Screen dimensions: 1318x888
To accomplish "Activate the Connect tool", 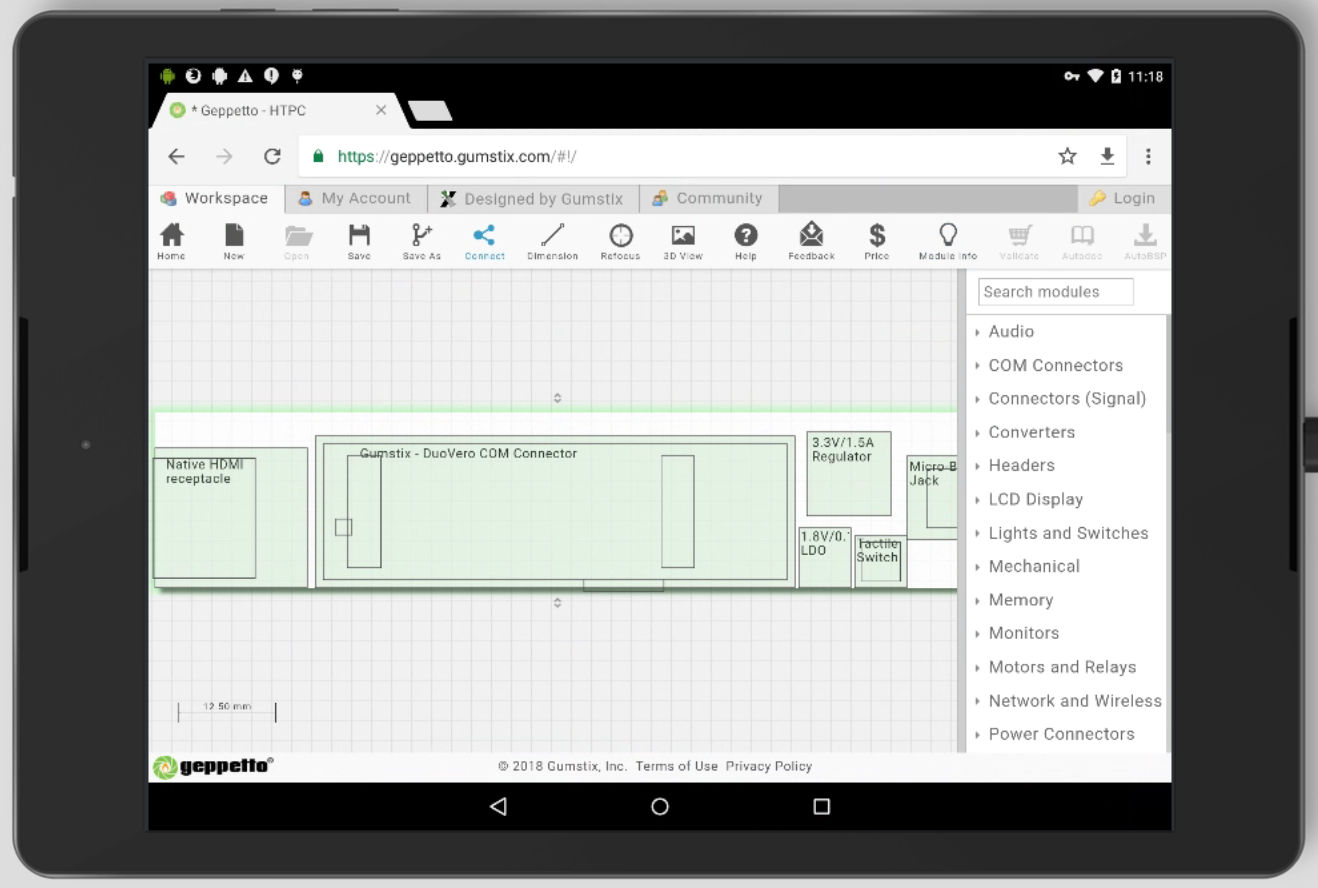I will pos(484,241).
